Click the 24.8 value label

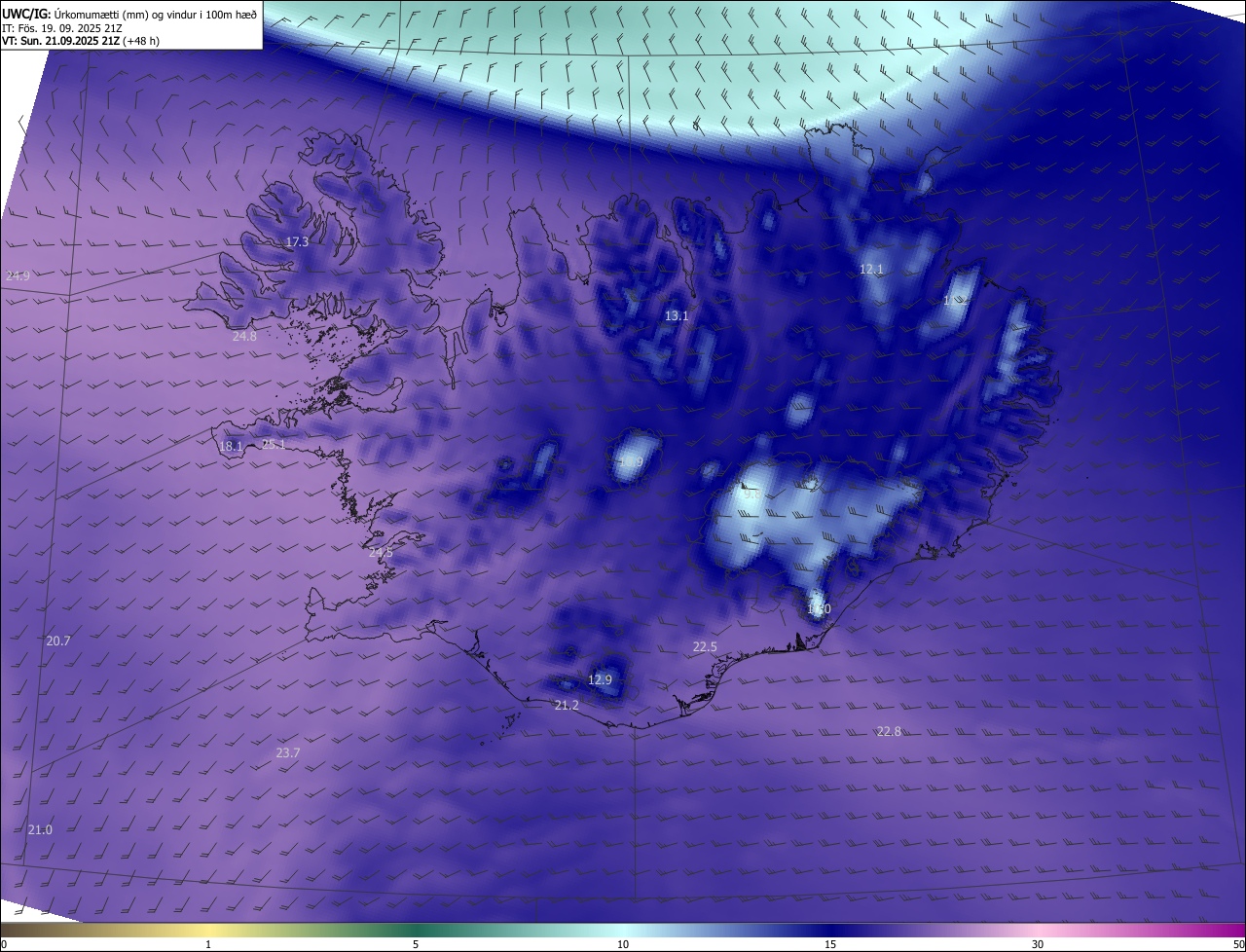coord(244,337)
